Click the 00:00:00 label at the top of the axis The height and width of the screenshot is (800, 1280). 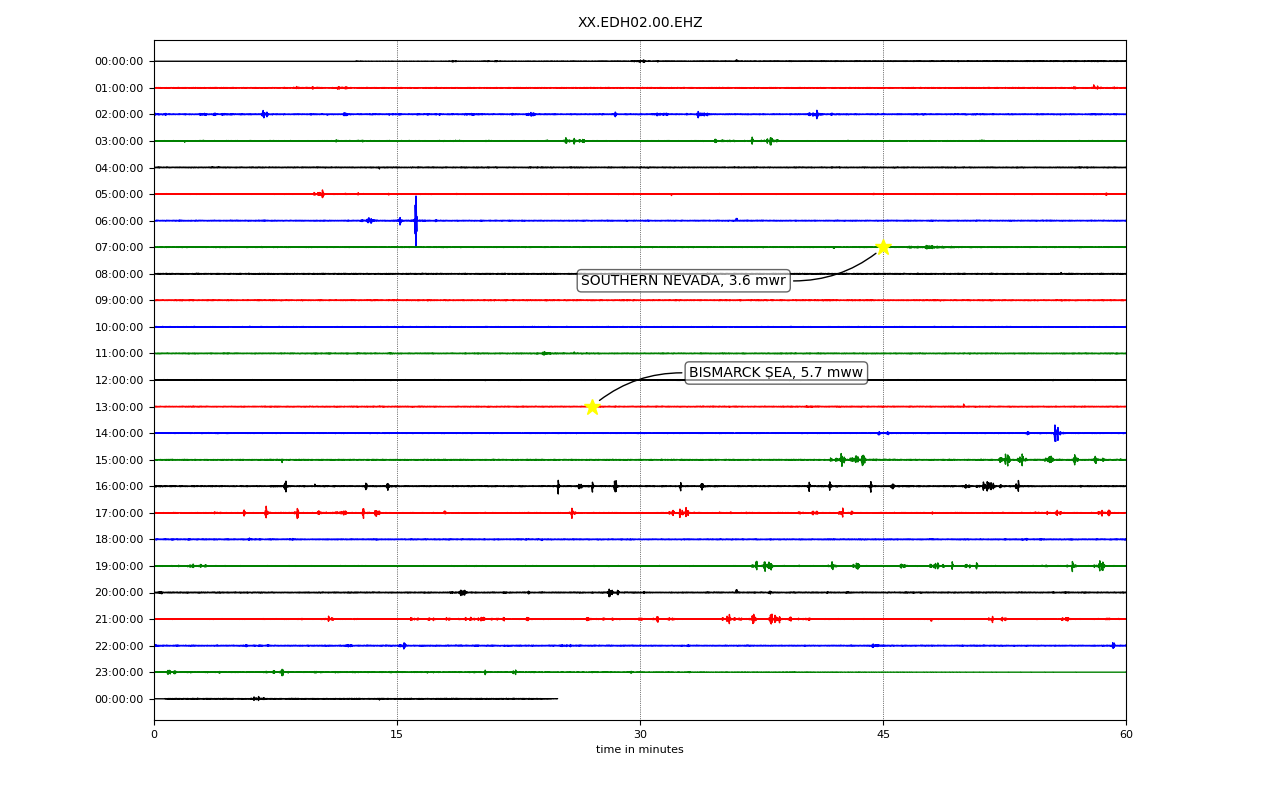point(119,61)
